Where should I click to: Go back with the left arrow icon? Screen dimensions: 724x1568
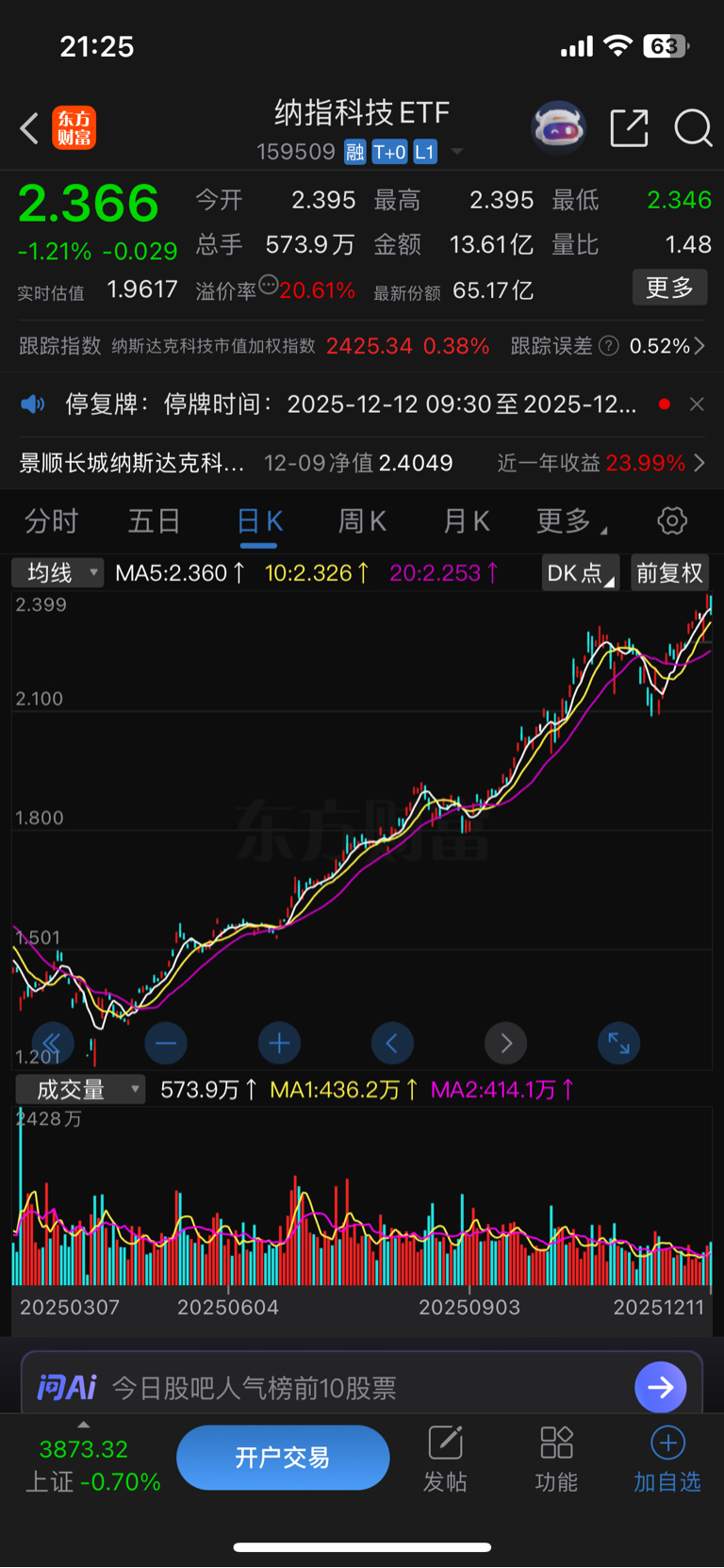[x=29, y=127]
